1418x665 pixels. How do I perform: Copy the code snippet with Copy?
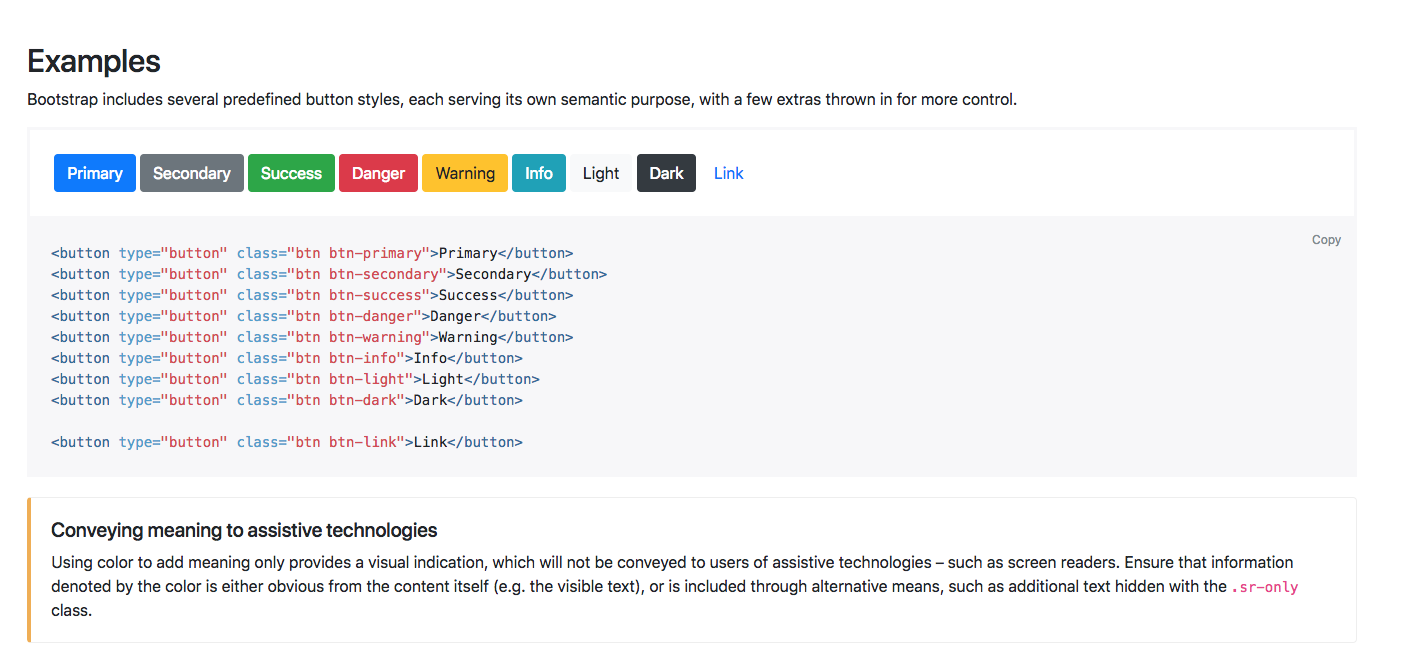click(1326, 240)
